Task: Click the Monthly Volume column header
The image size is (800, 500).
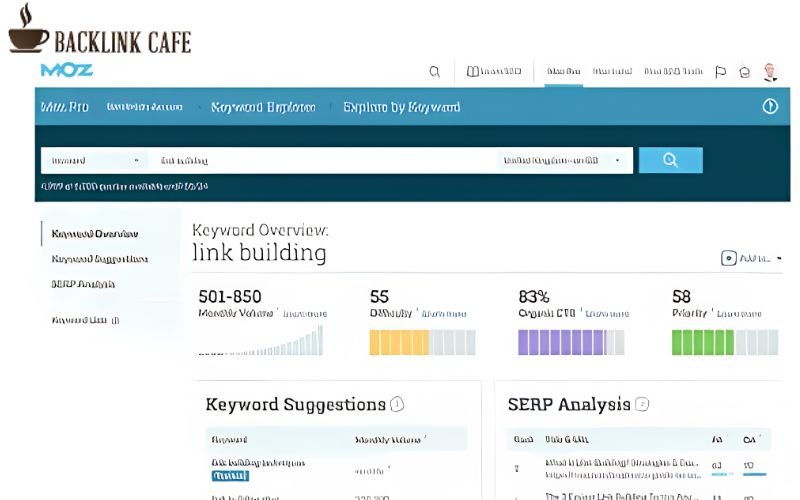Action: point(388,439)
